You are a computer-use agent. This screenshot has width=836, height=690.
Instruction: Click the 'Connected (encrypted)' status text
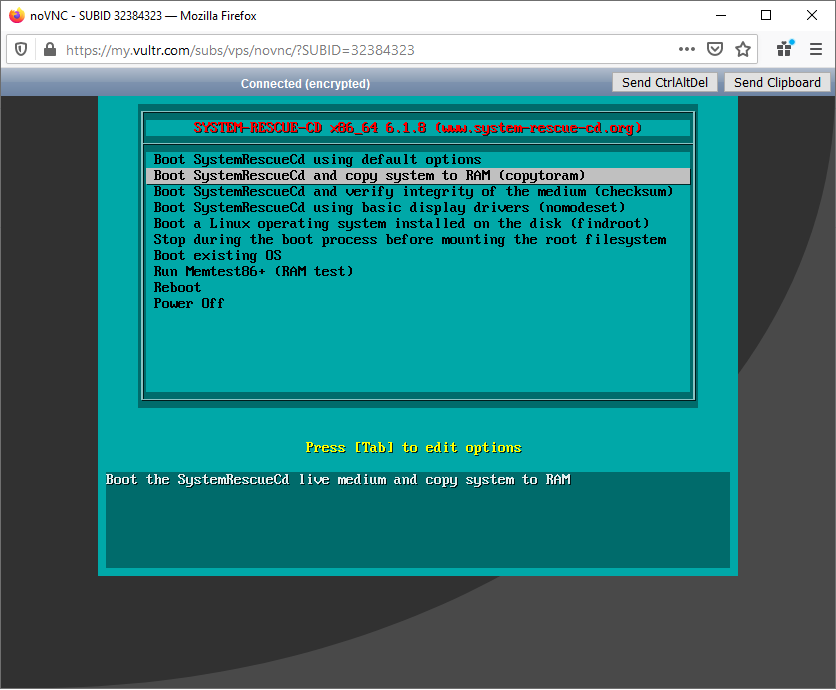click(x=305, y=84)
